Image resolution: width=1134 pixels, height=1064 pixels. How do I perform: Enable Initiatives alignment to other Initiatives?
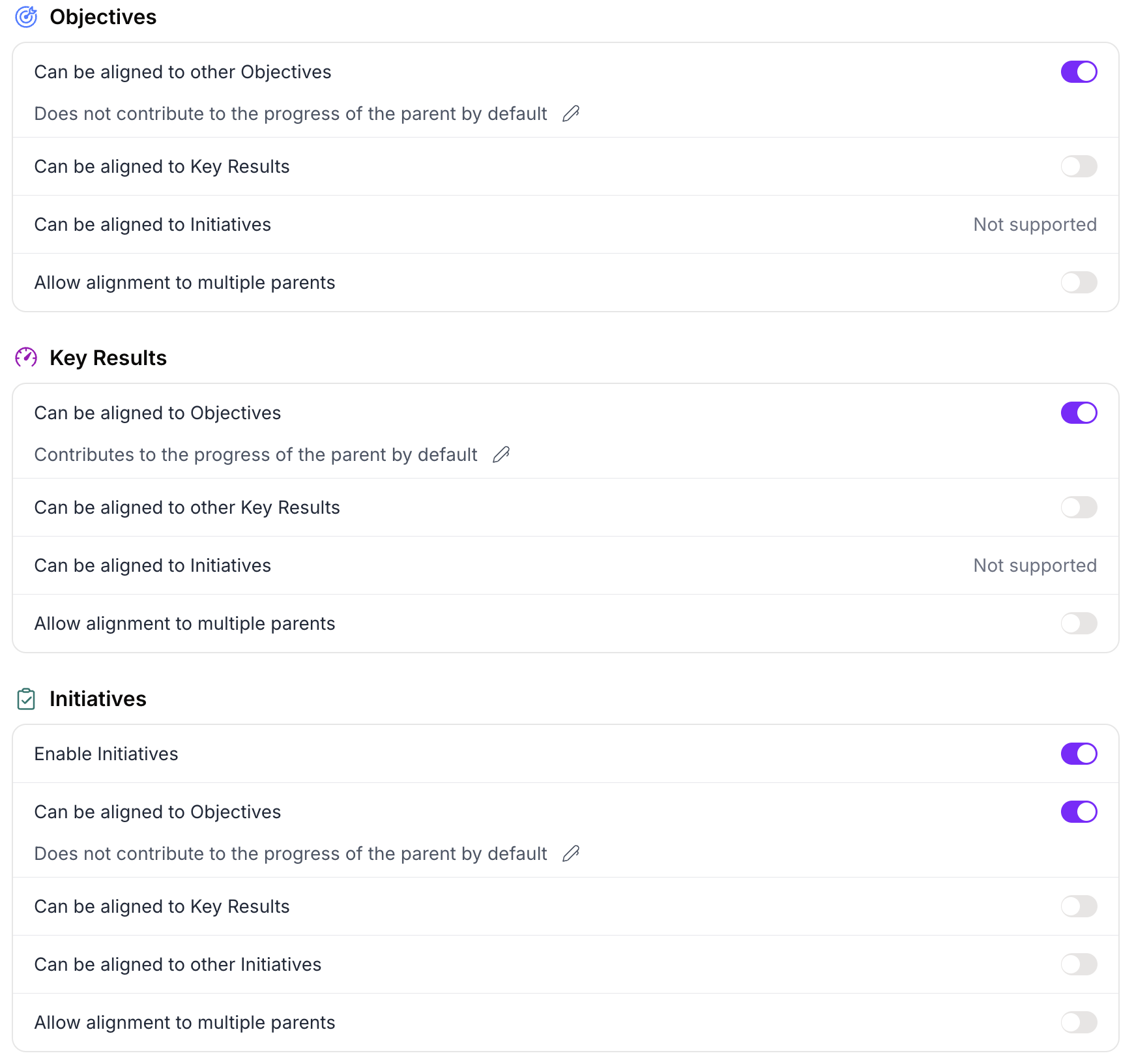(x=1079, y=964)
